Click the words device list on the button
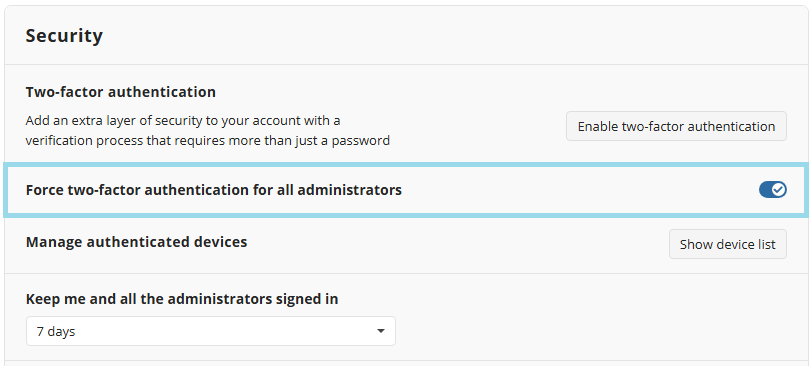The image size is (812, 366). click(746, 244)
